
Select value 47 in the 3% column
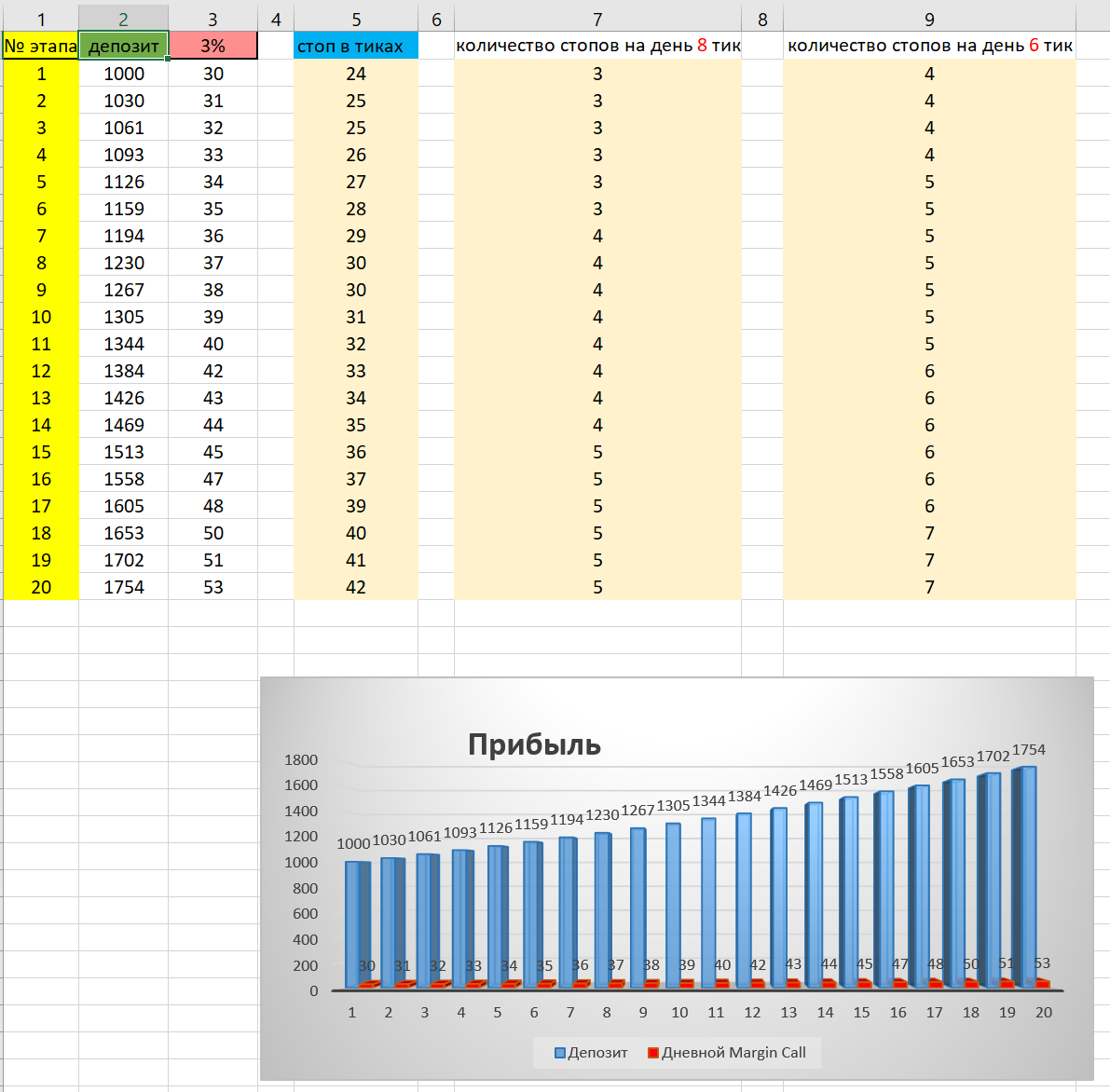212,479
